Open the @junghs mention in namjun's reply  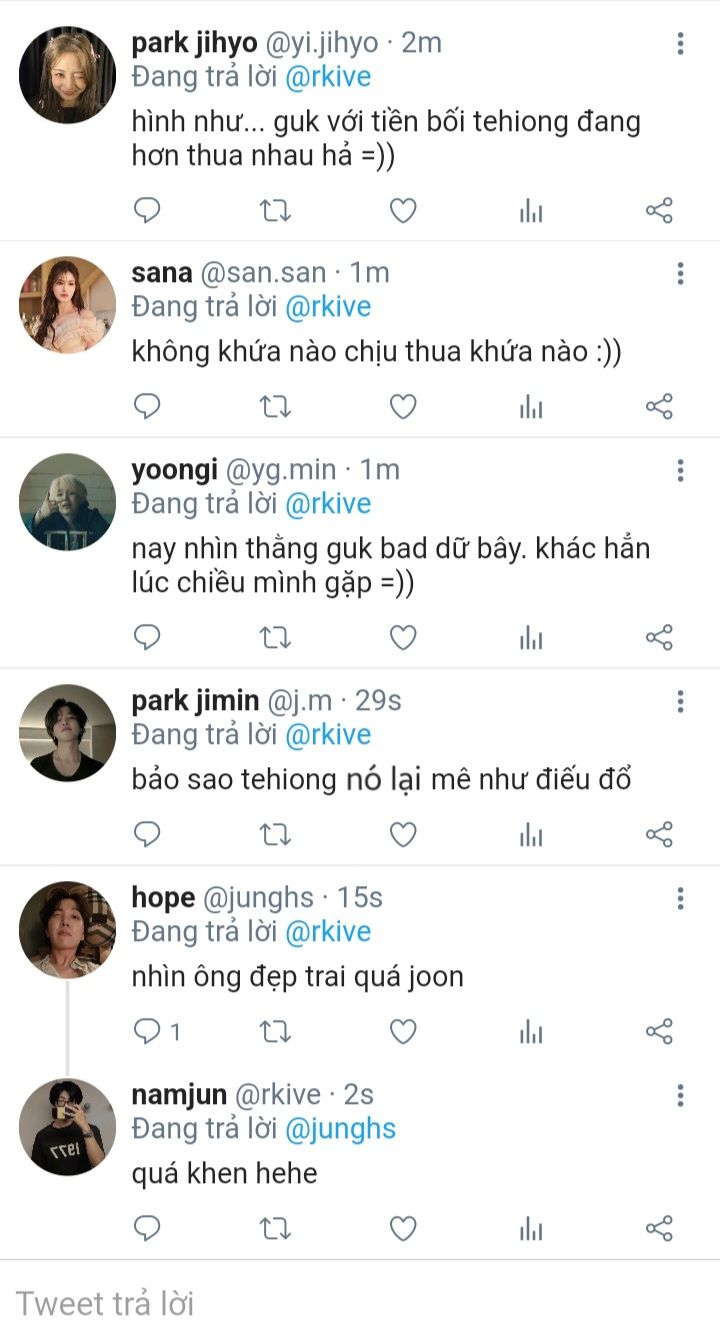[x=341, y=1129]
